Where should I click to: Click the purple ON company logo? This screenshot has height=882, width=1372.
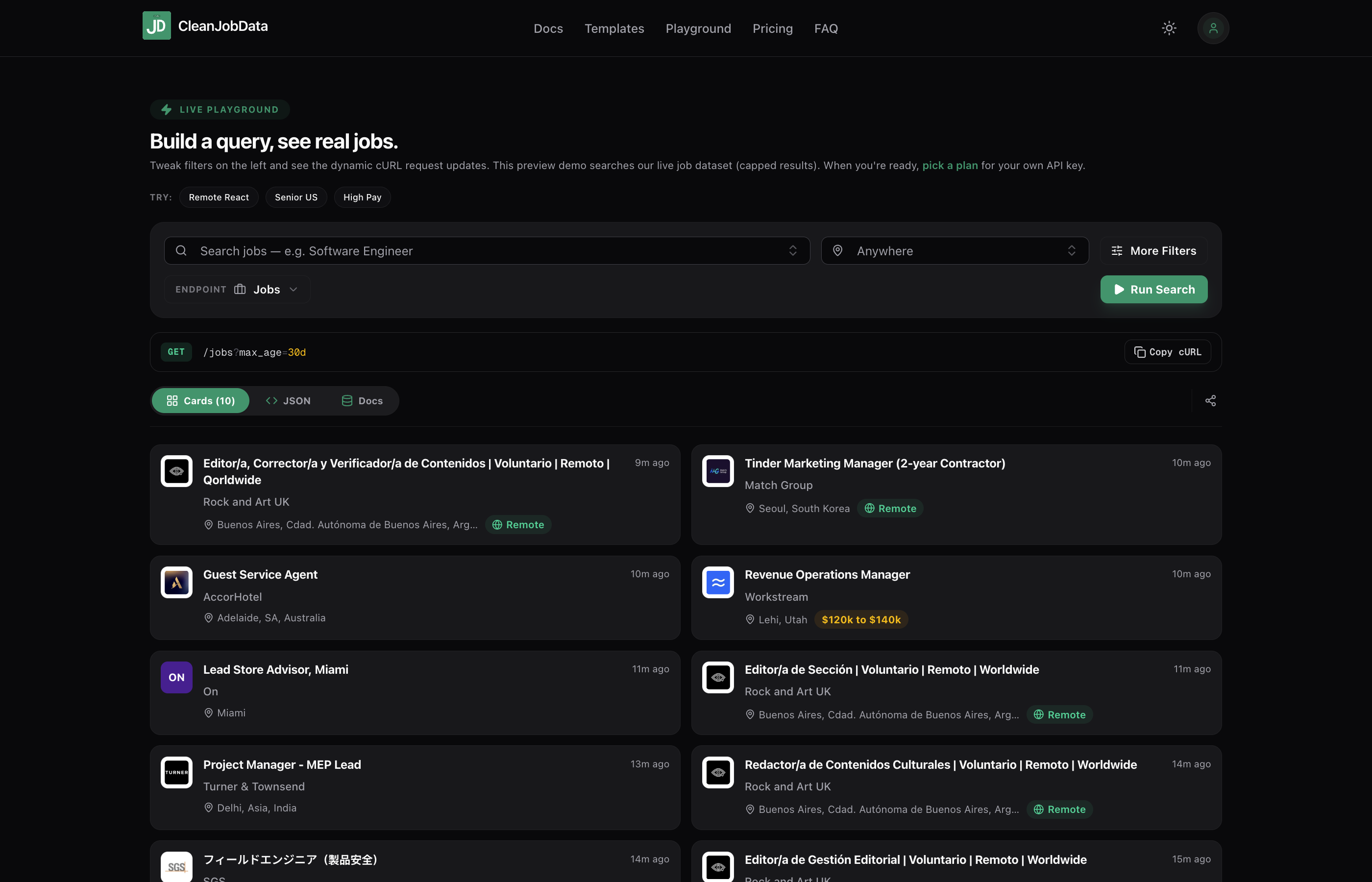pyautogui.click(x=176, y=678)
